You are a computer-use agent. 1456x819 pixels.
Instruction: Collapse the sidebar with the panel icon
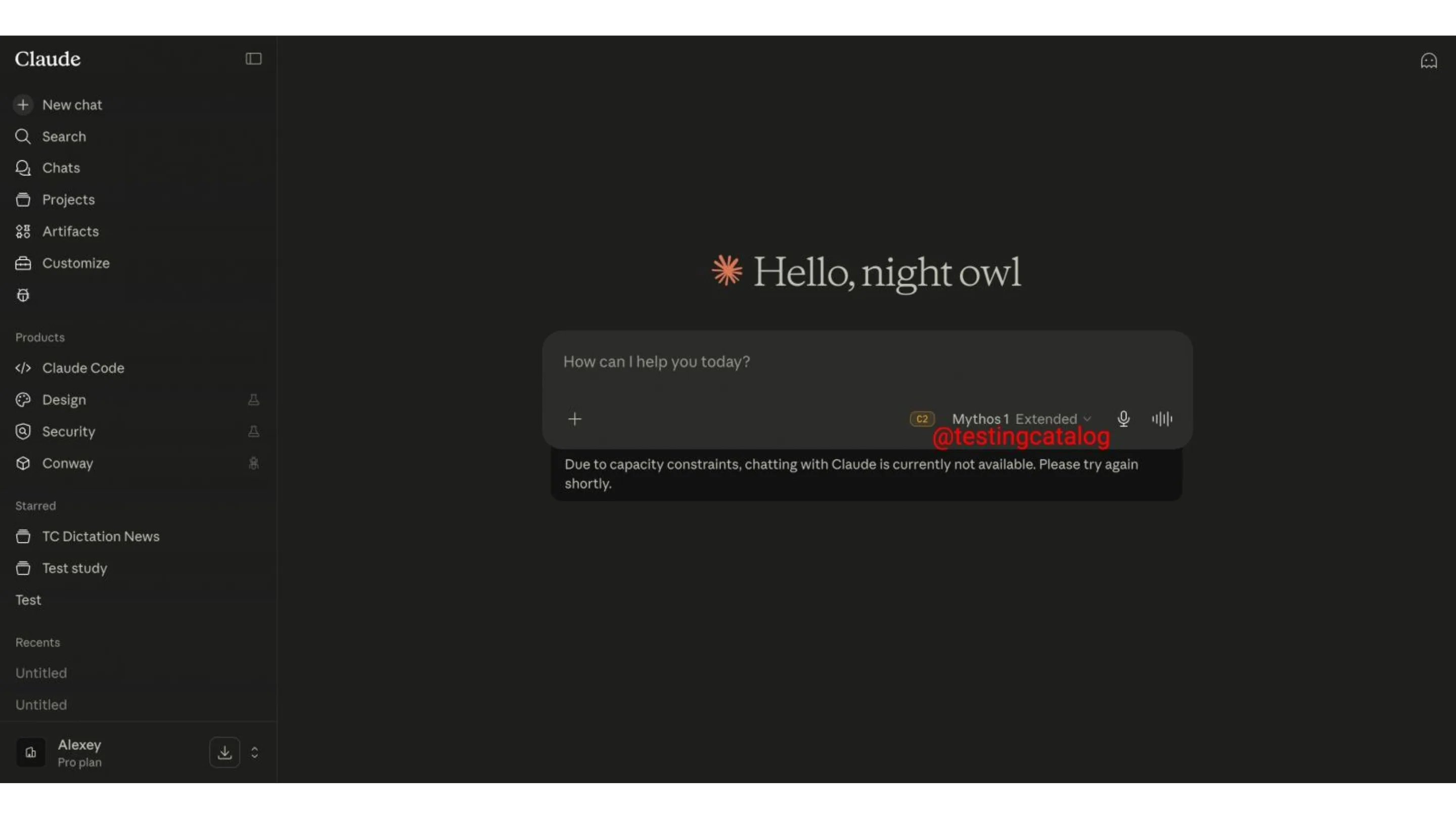(253, 59)
